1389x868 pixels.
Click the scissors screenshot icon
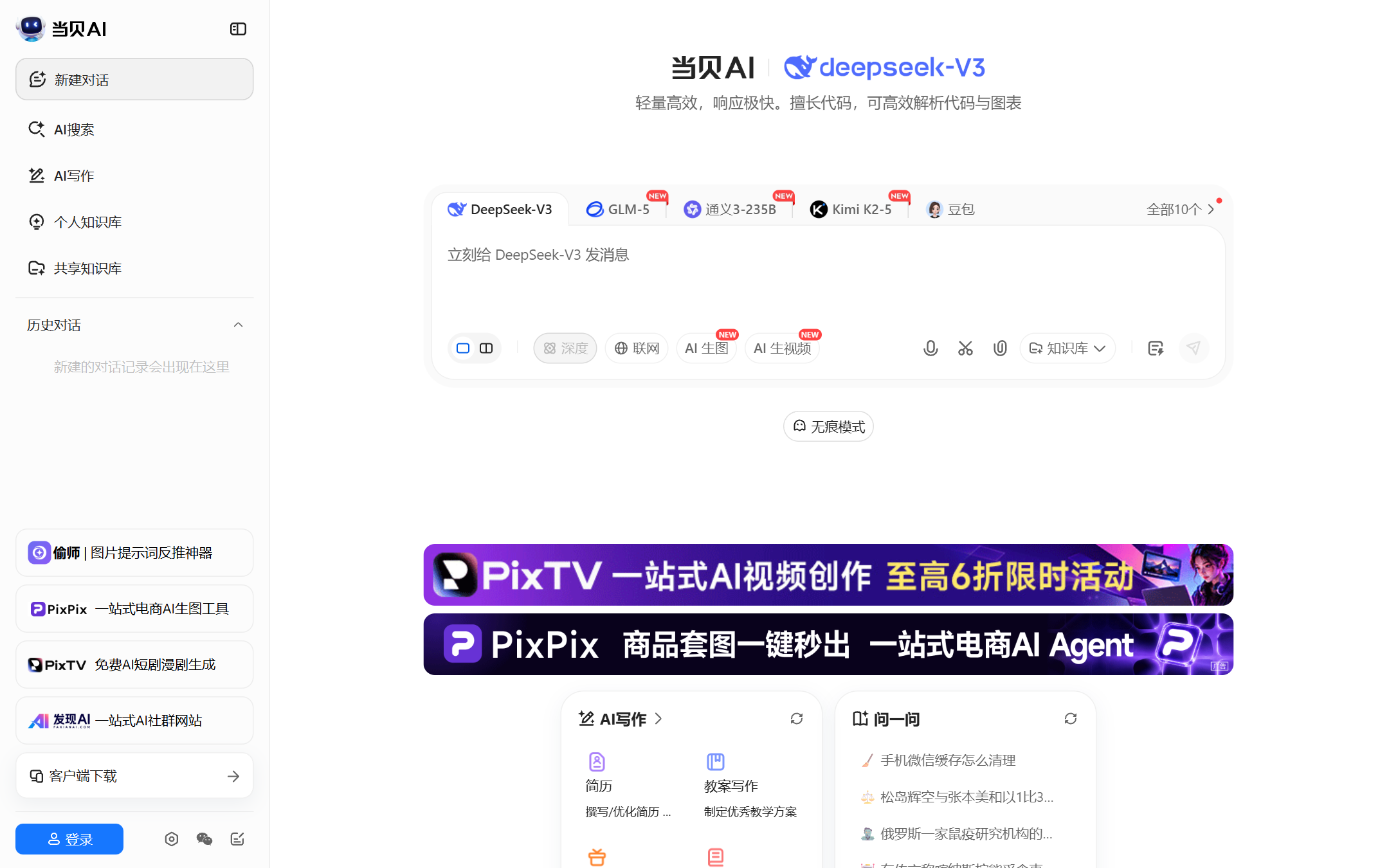coord(965,348)
